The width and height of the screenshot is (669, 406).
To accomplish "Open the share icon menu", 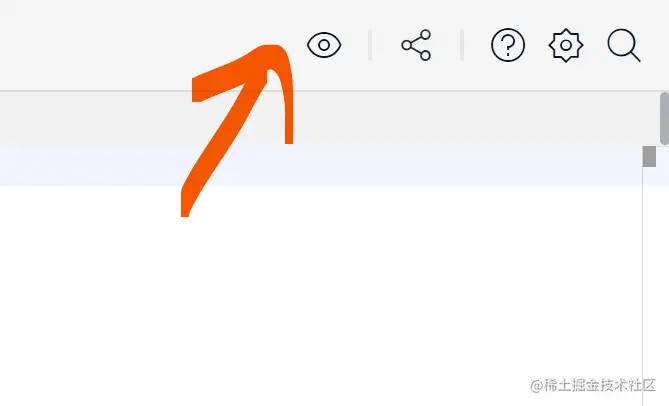I will click(x=416, y=45).
